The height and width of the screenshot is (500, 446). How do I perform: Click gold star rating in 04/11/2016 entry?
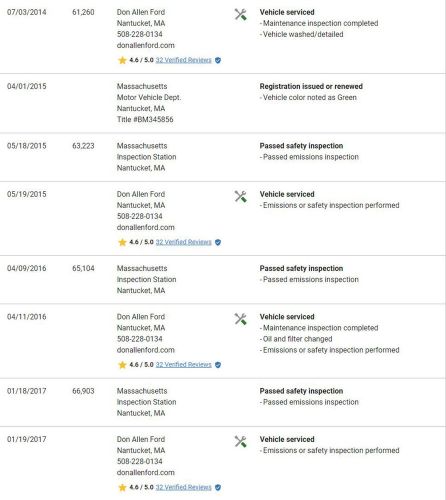click(x=122, y=365)
